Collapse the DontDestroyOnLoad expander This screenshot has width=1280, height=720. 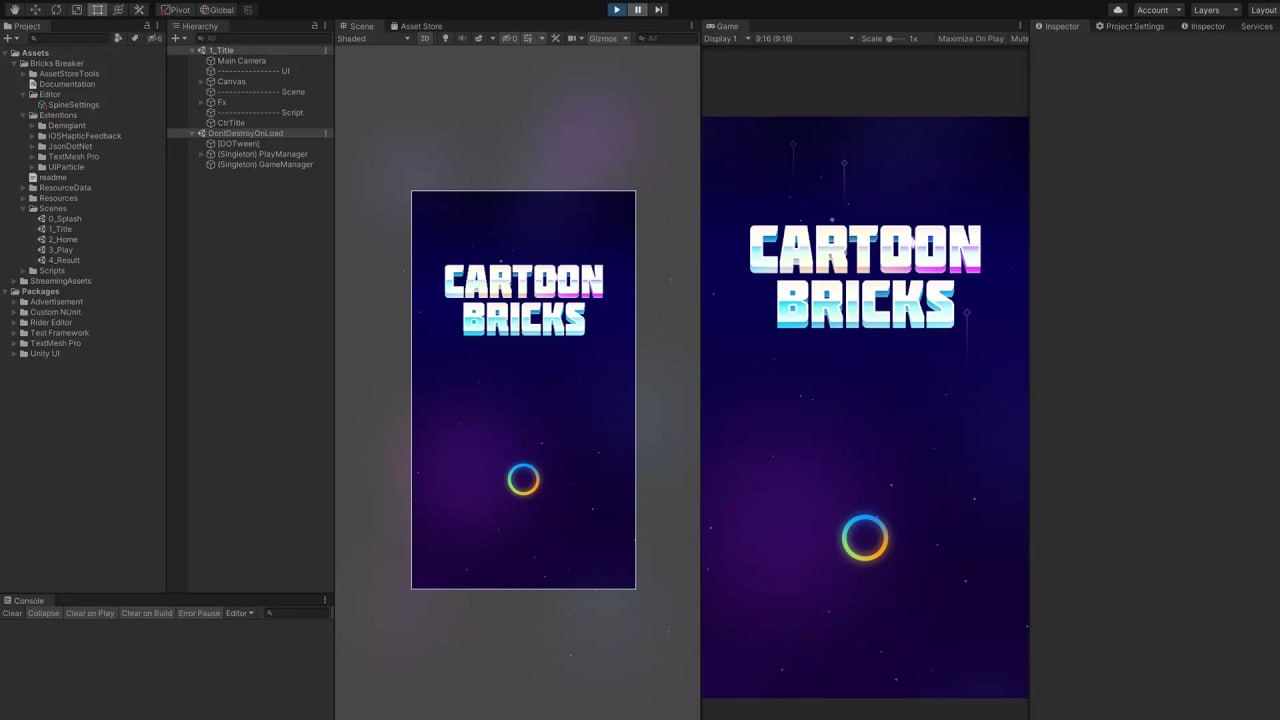191,133
